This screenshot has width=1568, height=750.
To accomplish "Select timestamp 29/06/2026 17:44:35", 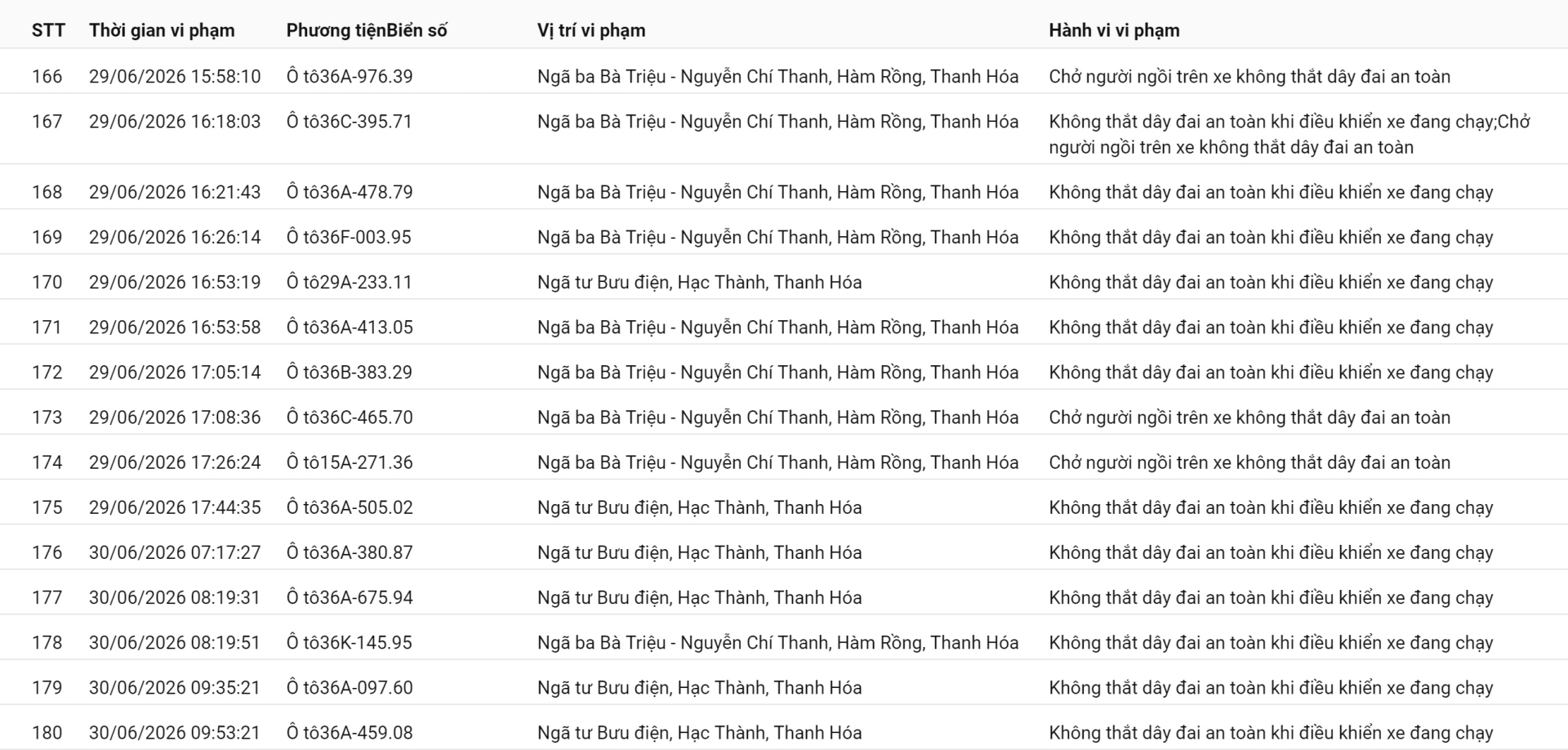I will (x=175, y=507).
